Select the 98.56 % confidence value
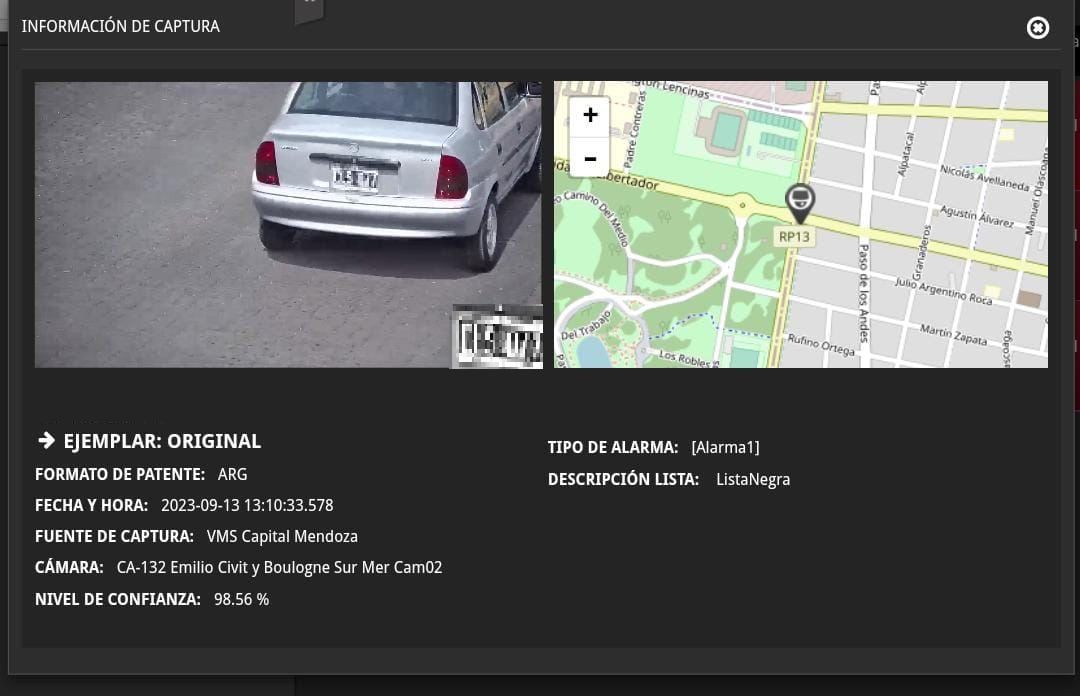Image resolution: width=1080 pixels, height=696 pixels. [241, 600]
